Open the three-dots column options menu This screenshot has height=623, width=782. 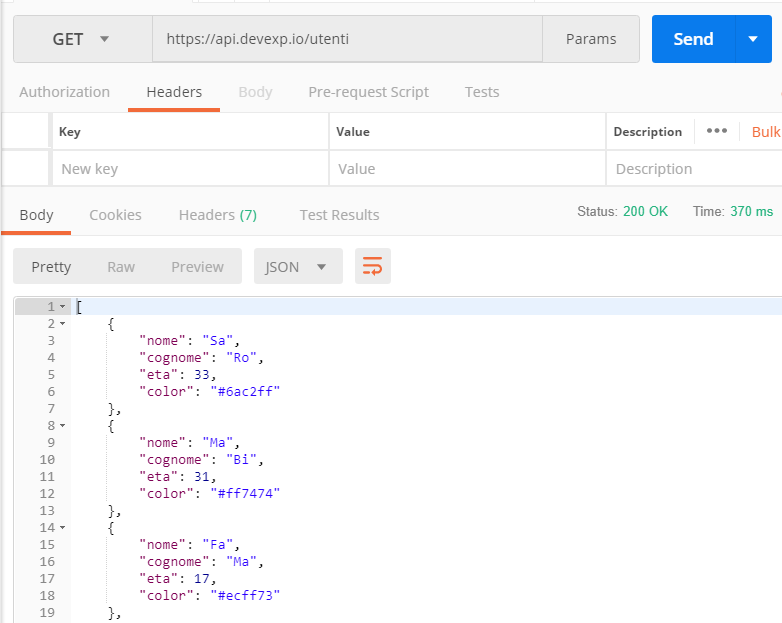(717, 131)
